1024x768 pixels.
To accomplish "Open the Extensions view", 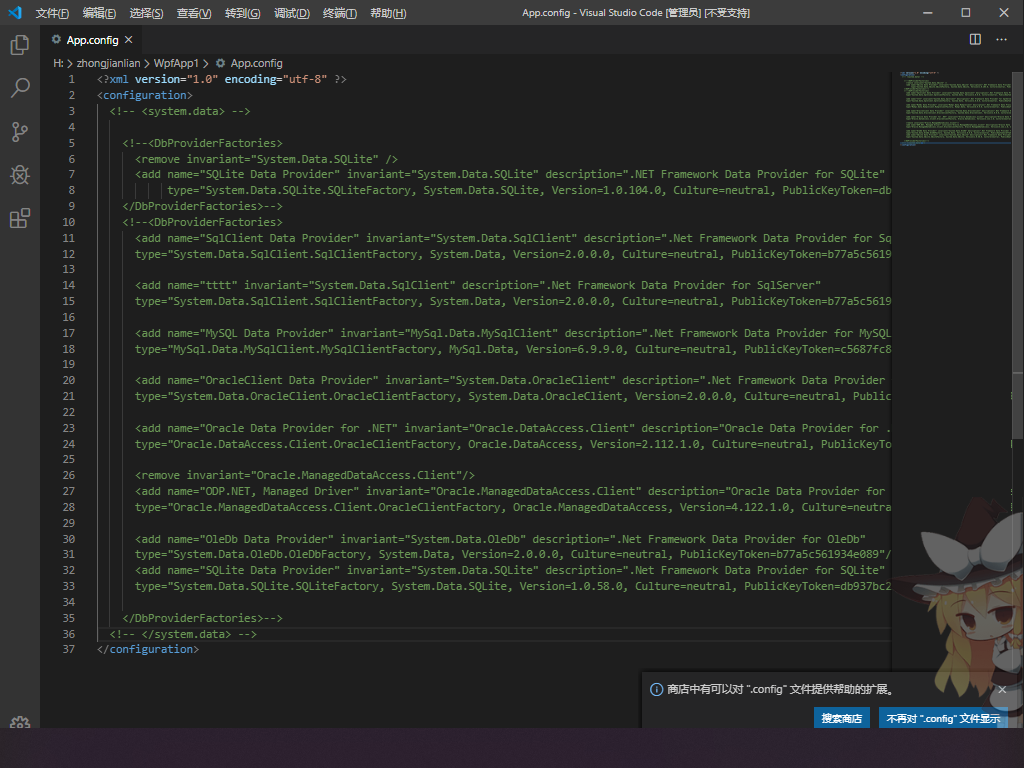I will tap(20, 219).
